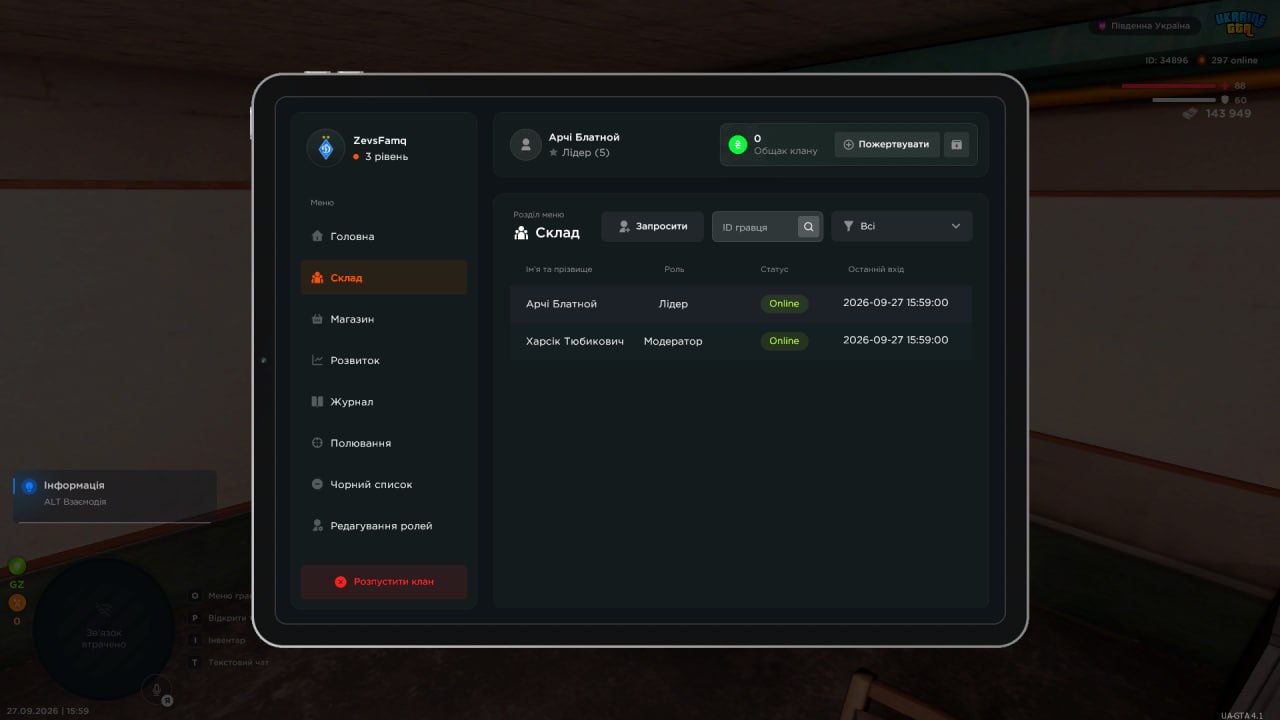This screenshot has width=1280, height=720.
Task: Click the Розпустити клан button
Action: (x=384, y=582)
